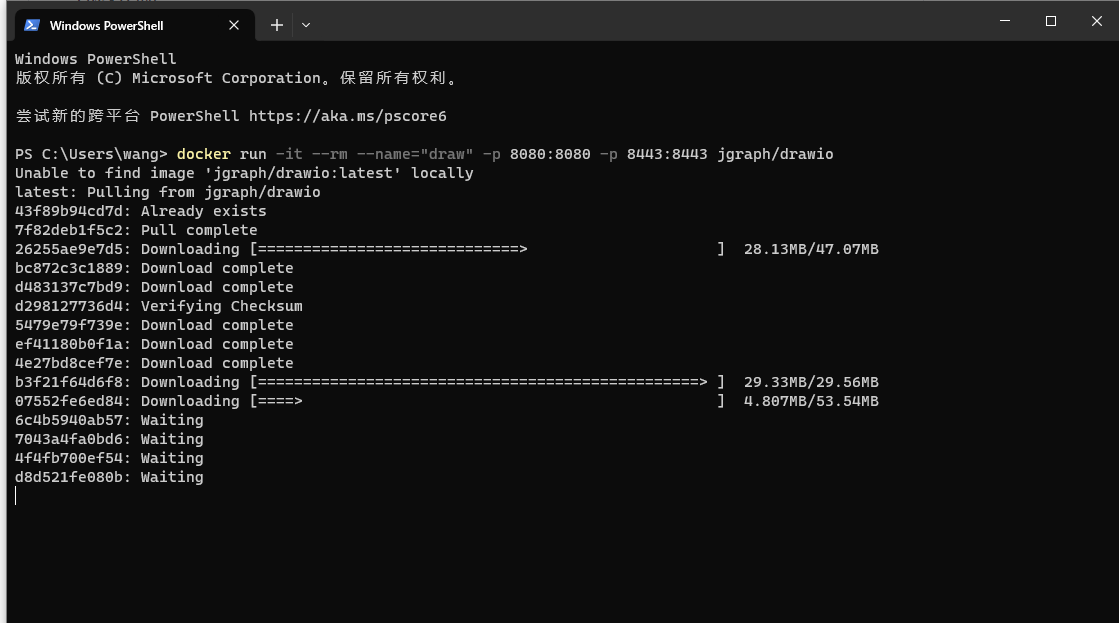
Task: Click the '6c4b5940ab57: Waiting' line
Action: tap(109, 420)
